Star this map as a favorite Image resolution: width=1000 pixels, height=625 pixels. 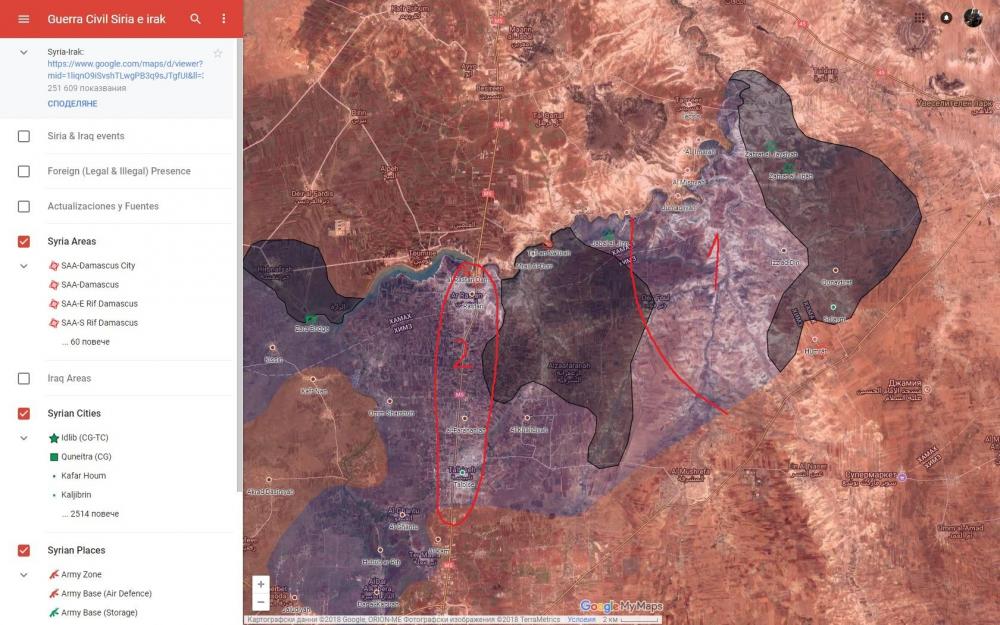[218, 53]
